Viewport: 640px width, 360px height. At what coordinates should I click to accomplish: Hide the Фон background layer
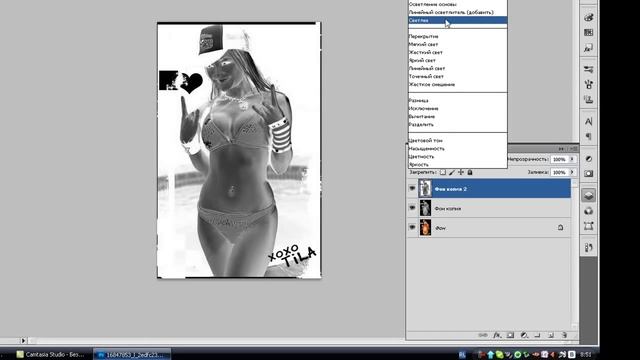pyautogui.click(x=412, y=227)
